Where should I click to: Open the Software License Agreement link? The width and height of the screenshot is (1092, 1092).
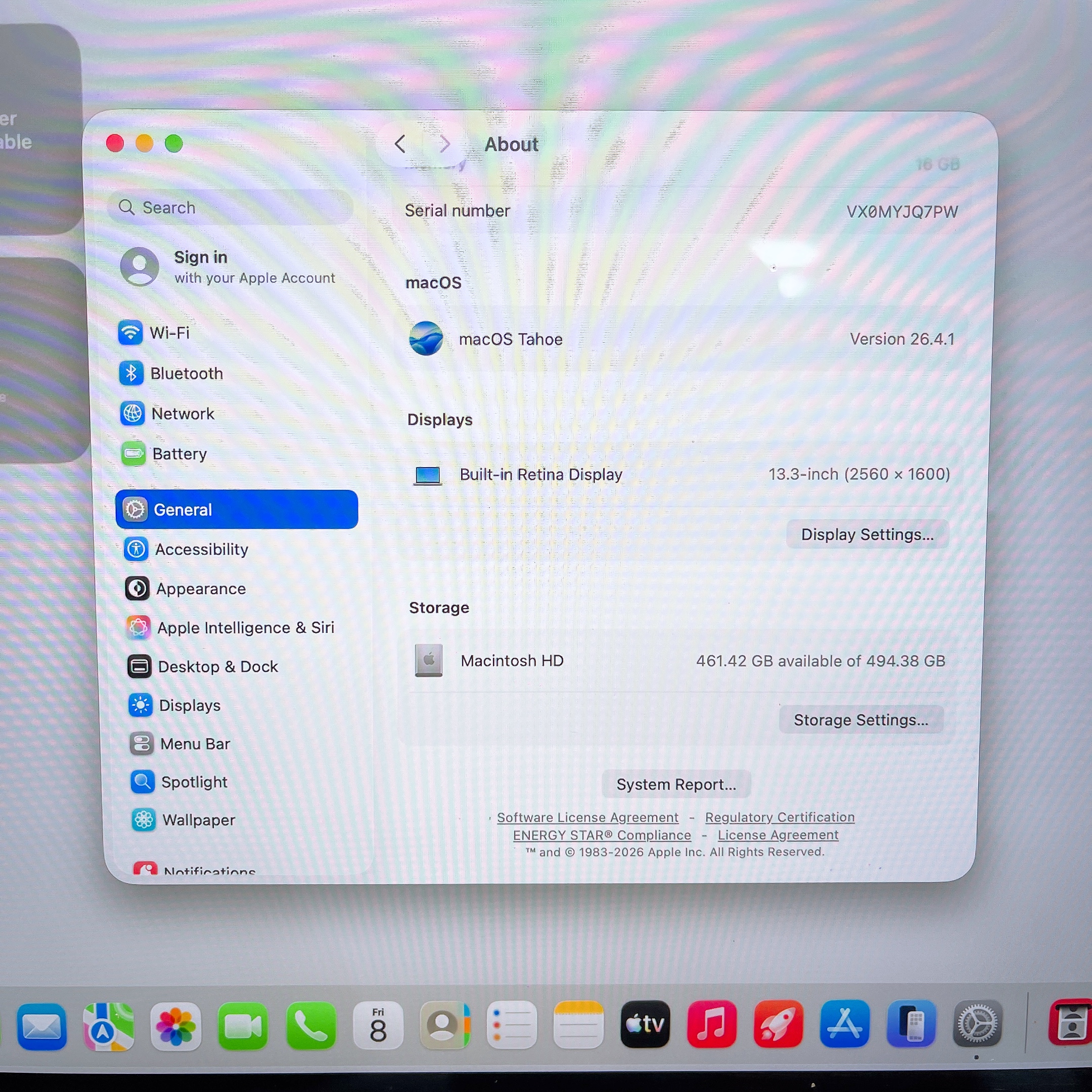click(588, 817)
